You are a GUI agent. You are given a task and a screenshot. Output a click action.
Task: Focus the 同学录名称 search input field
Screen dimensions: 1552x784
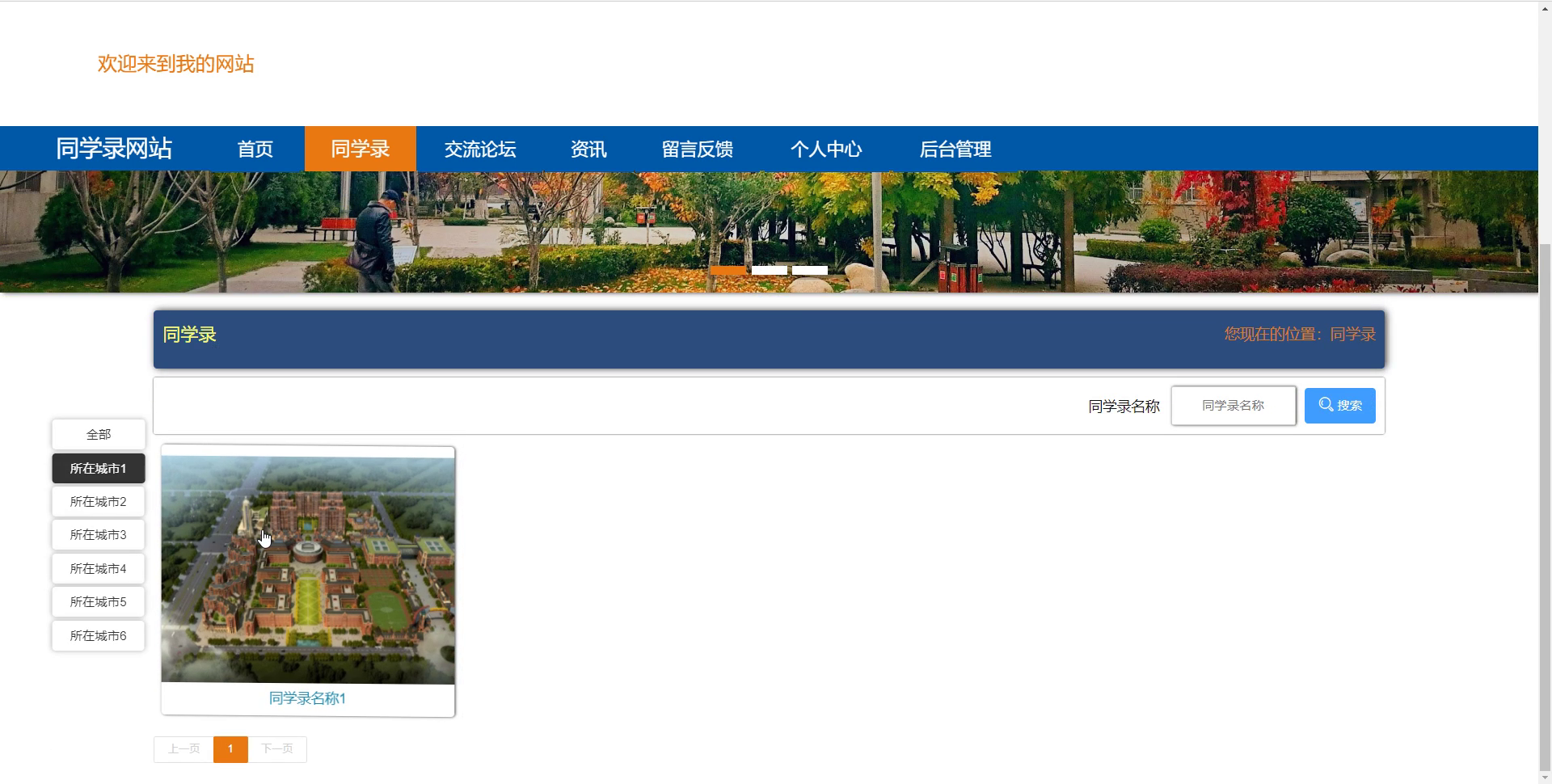click(x=1234, y=406)
